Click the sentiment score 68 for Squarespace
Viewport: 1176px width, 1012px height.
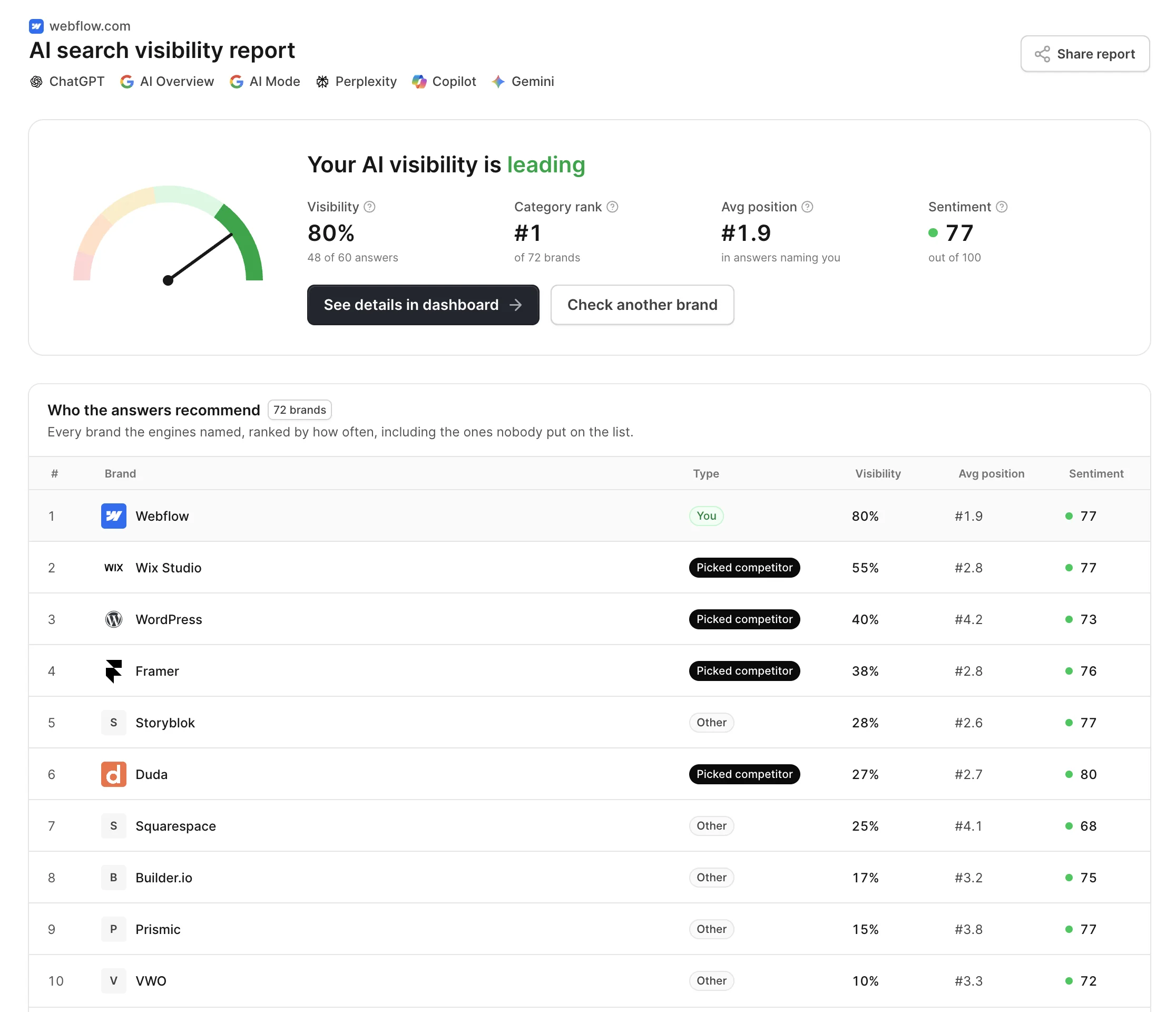[x=1088, y=826]
